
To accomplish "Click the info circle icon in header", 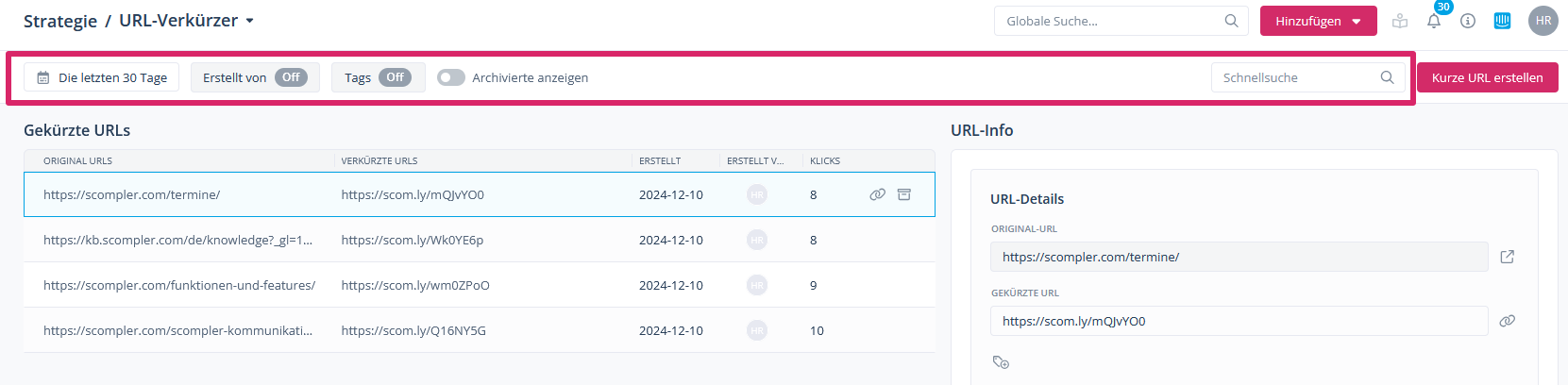I will point(1467,21).
